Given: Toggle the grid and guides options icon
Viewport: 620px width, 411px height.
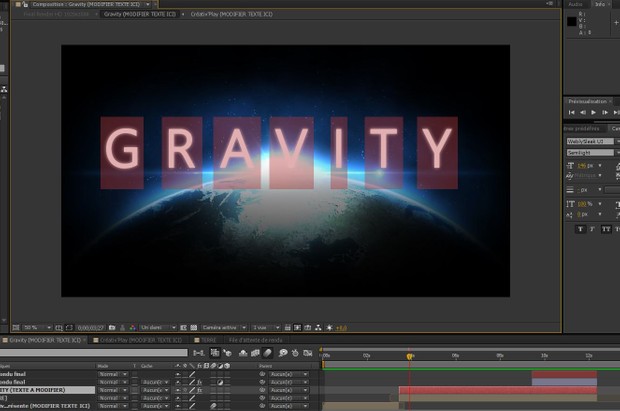Looking at the screenshot, I should (59, 328).
